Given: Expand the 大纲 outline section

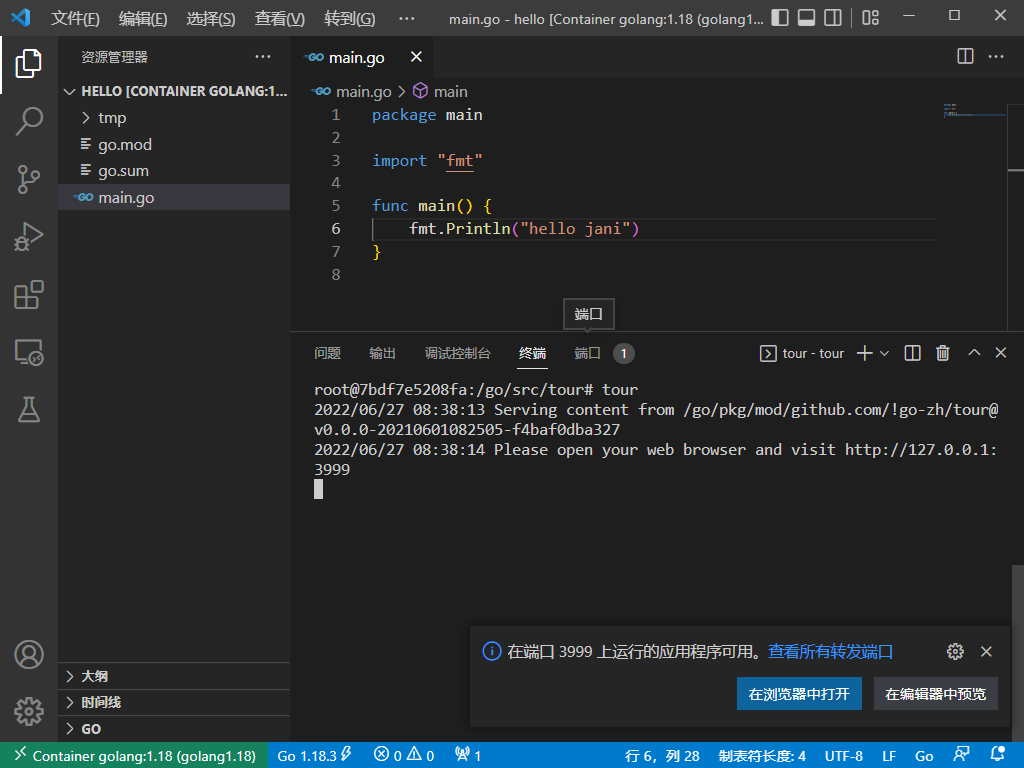Looking at the screenshot, I should pos(174,676).
